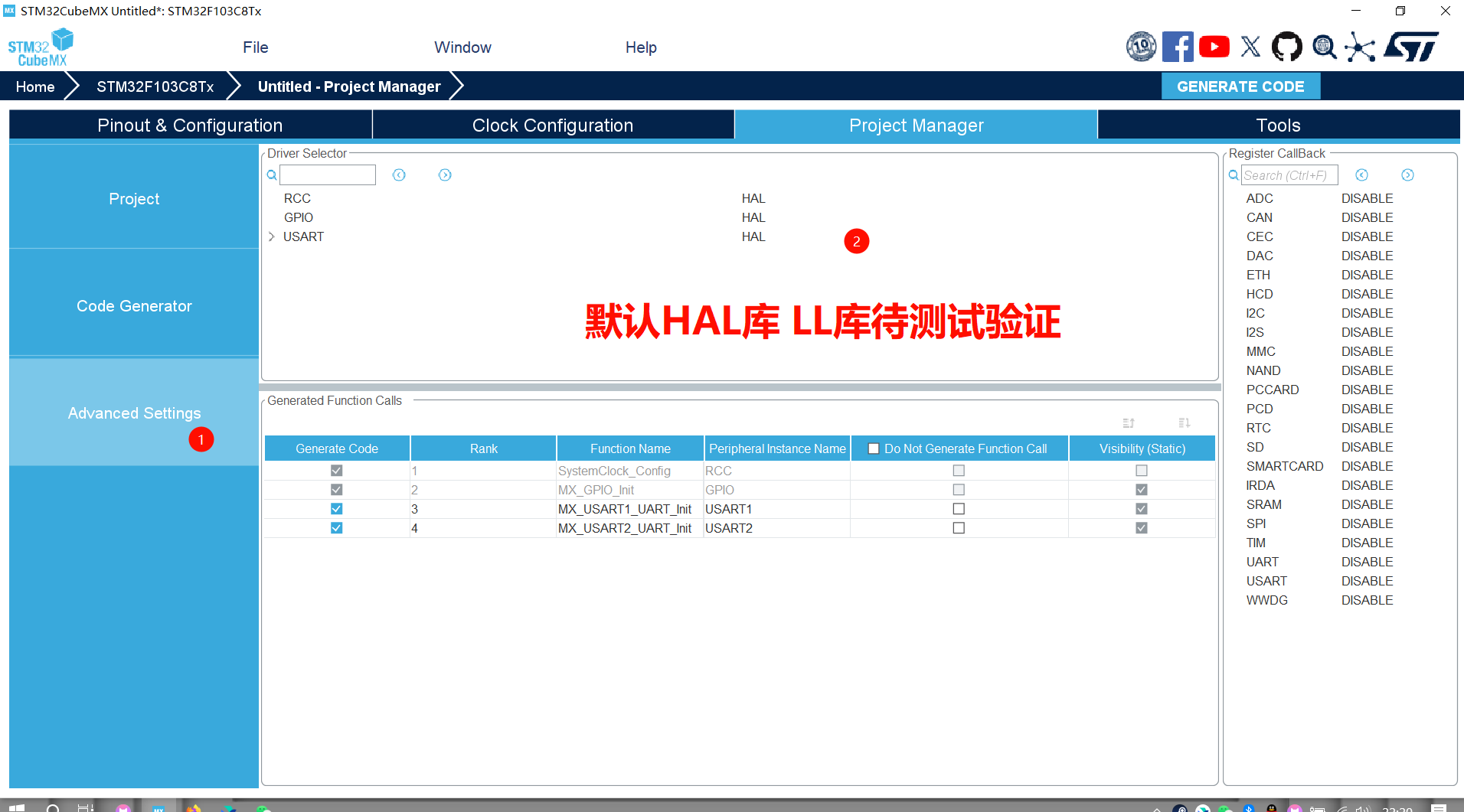Image resolution: width=1464 pixels, height=812 pixels.
Task: Go to Home in the breadcrumb
Action: (35, 86)
